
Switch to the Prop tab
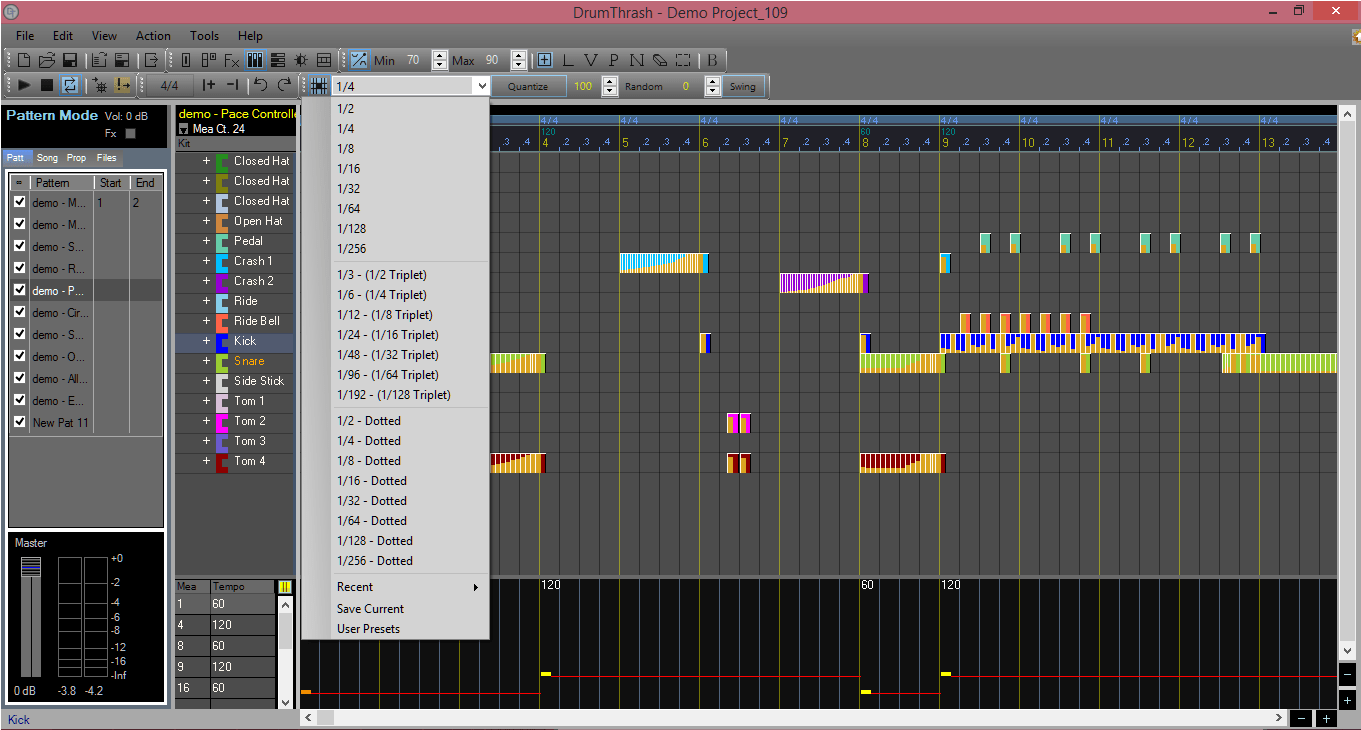point(76,158)
